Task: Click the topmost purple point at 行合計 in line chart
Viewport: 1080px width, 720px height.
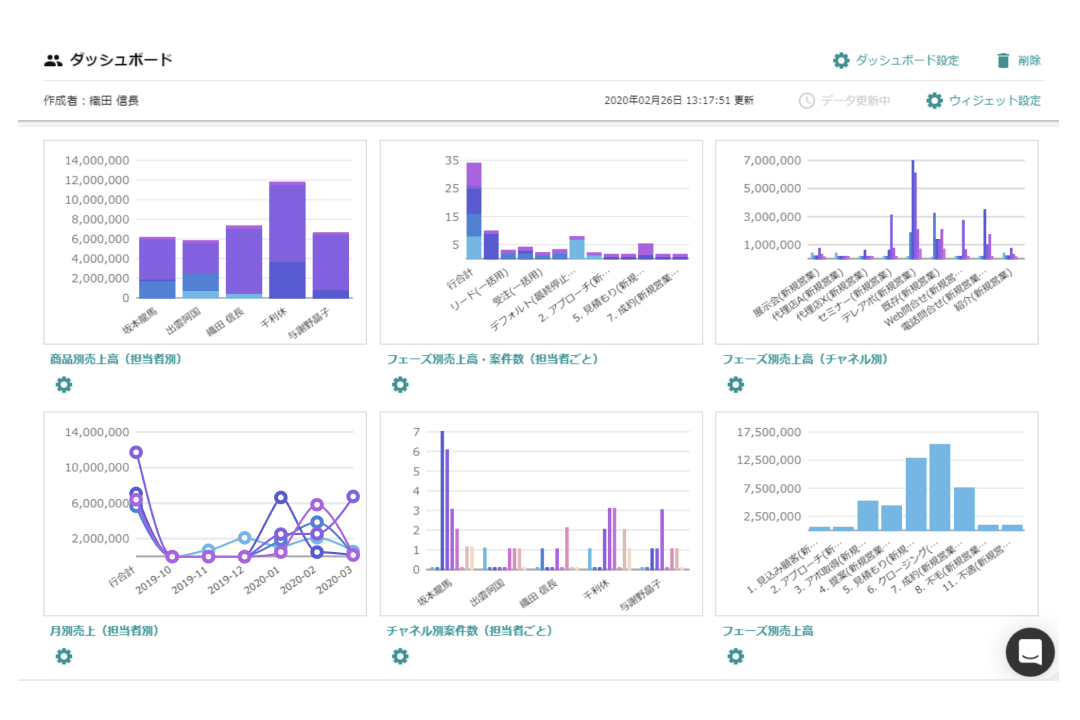Action: 136,452
